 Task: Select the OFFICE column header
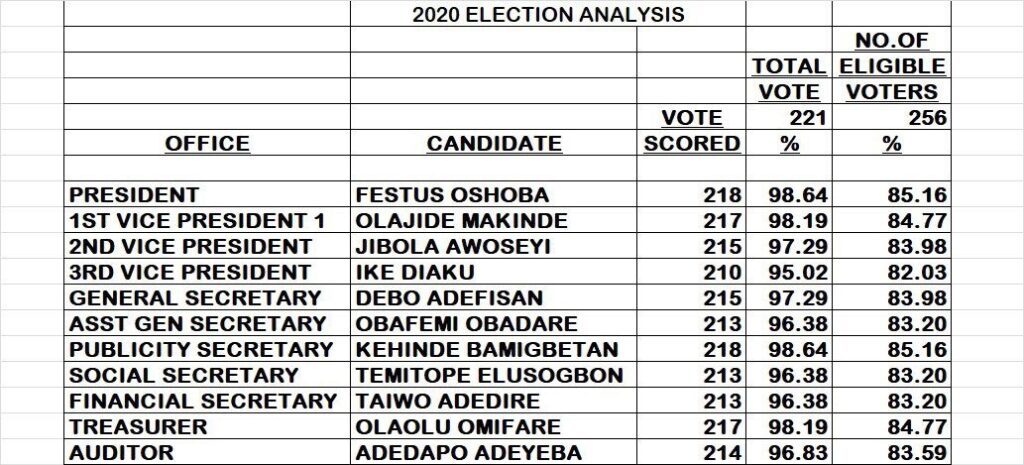(x=207, y=144)
